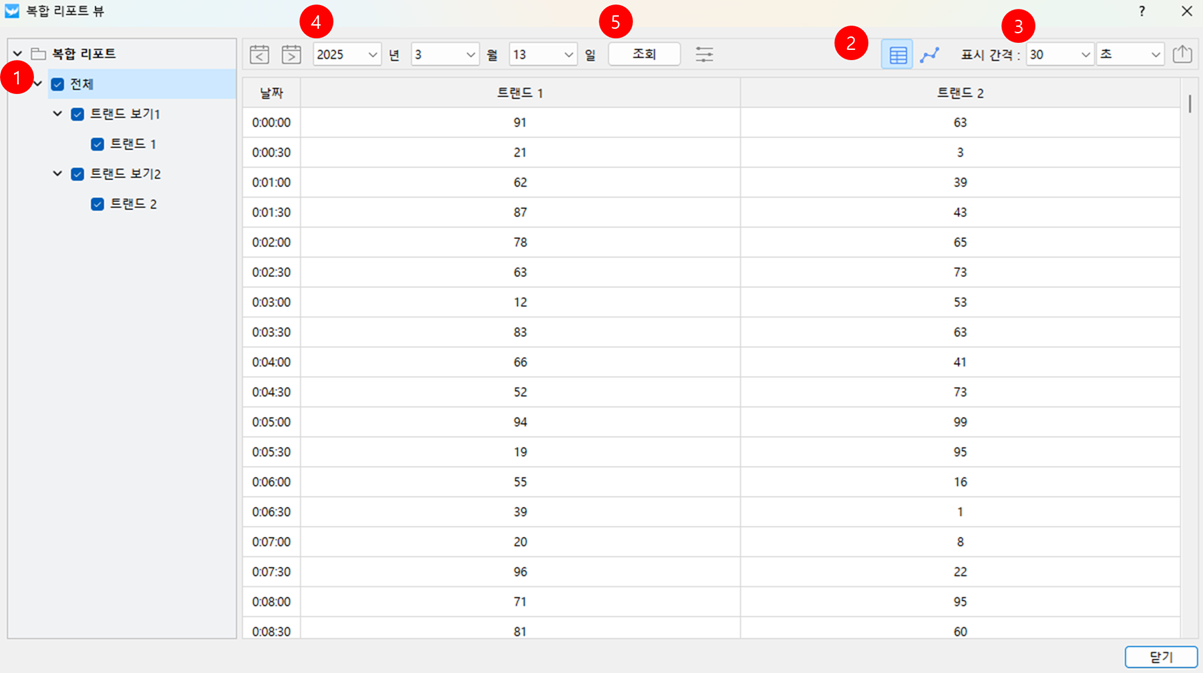1203x673 pixels.
Task: Click the 트랜드 1 column header
Action: click(520, 93)
